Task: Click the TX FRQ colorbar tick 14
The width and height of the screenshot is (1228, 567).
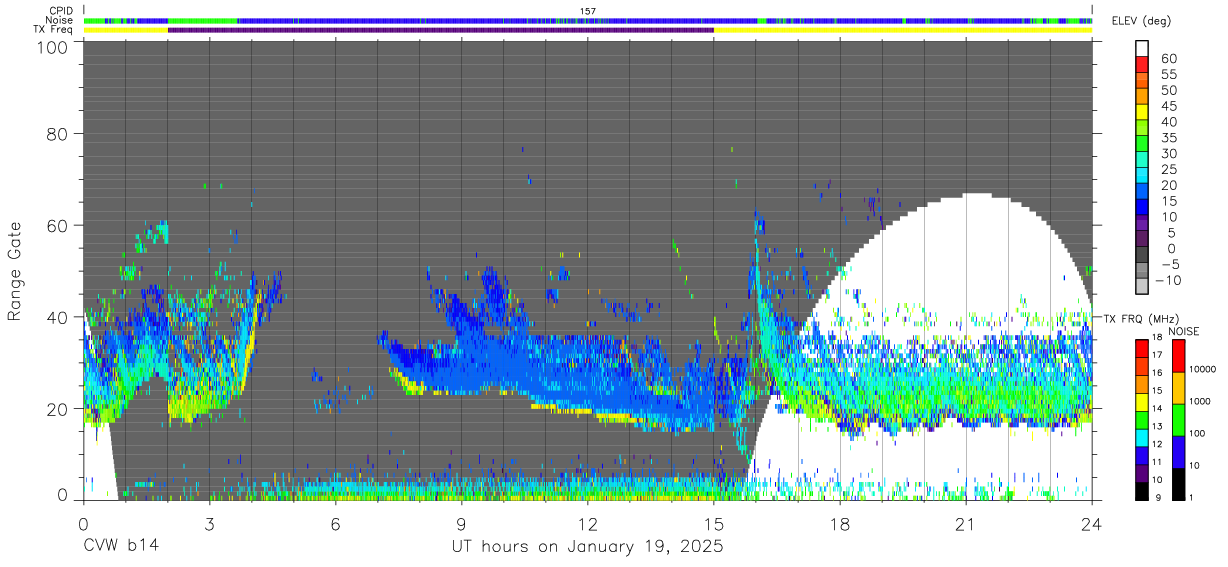Action: 1157,409
